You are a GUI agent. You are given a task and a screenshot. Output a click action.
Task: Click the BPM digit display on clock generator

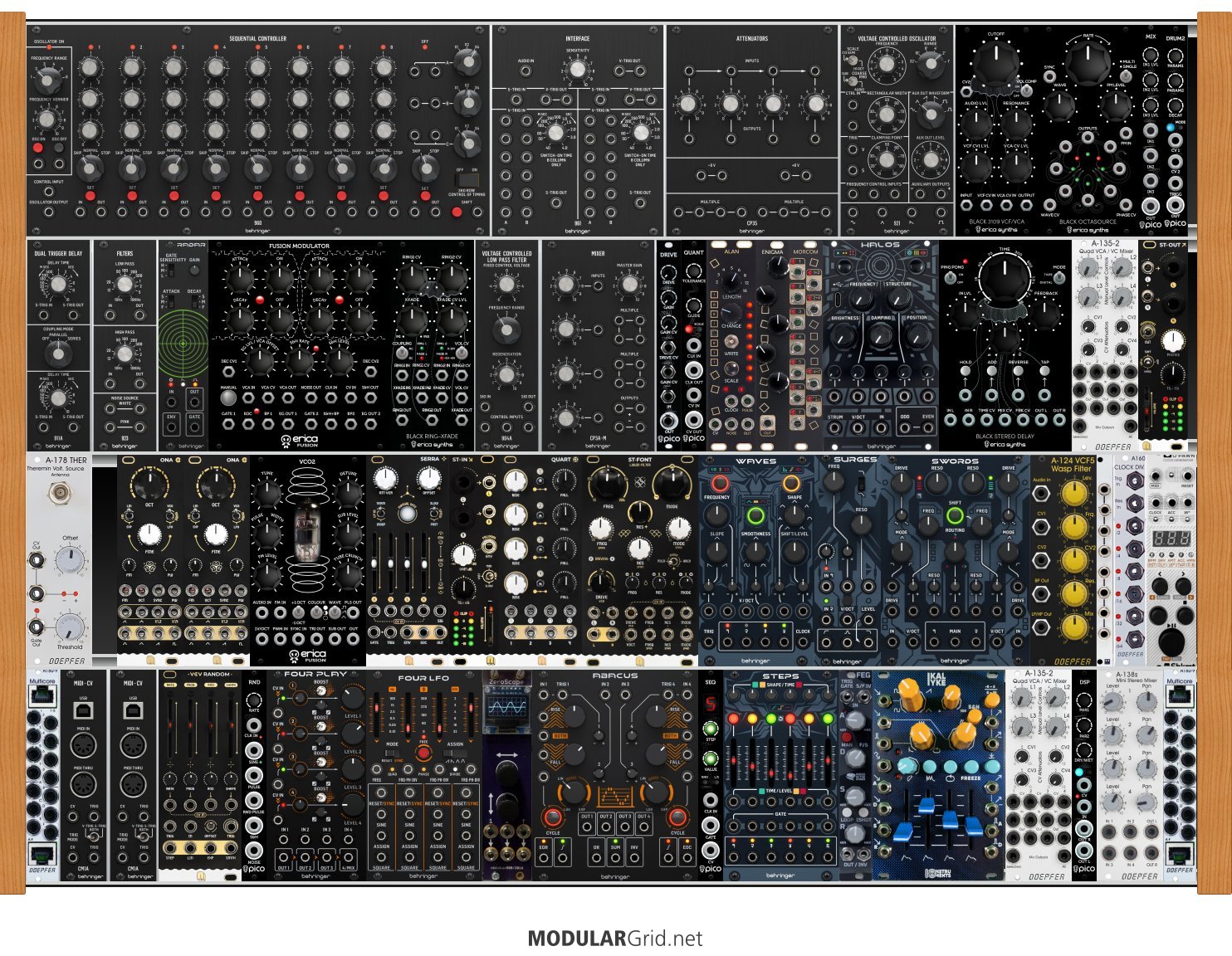(x=1170, y=538)
